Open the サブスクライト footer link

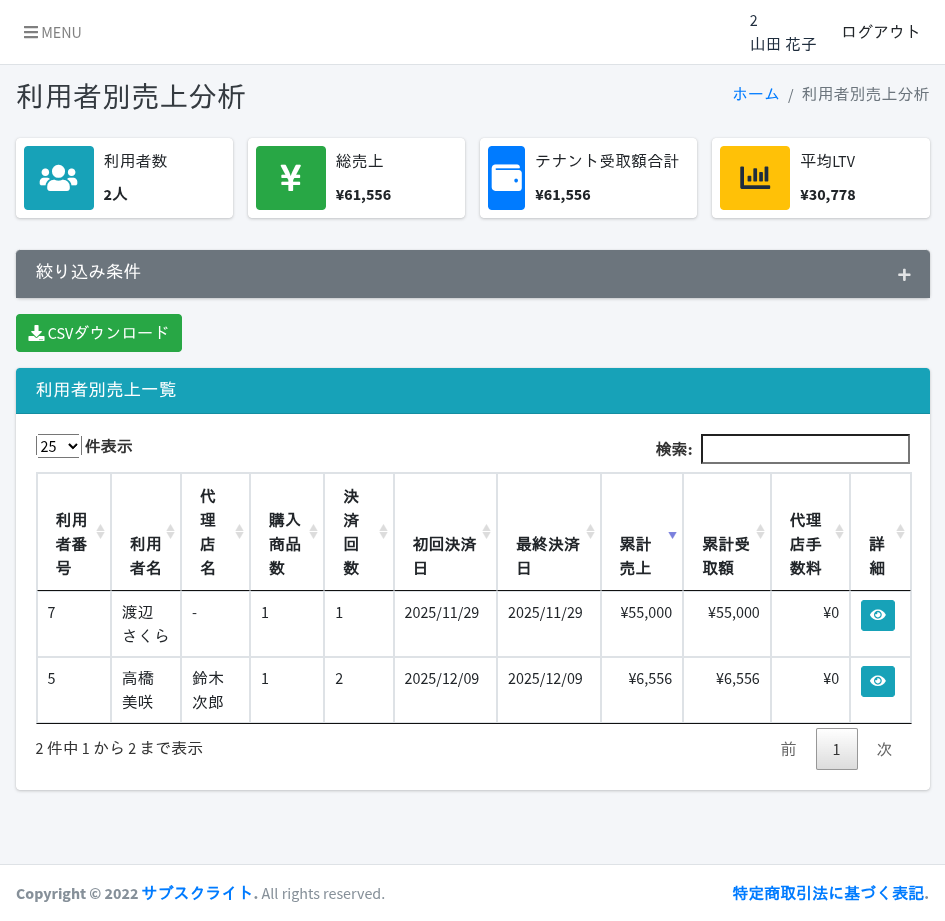tap(198, 893)
